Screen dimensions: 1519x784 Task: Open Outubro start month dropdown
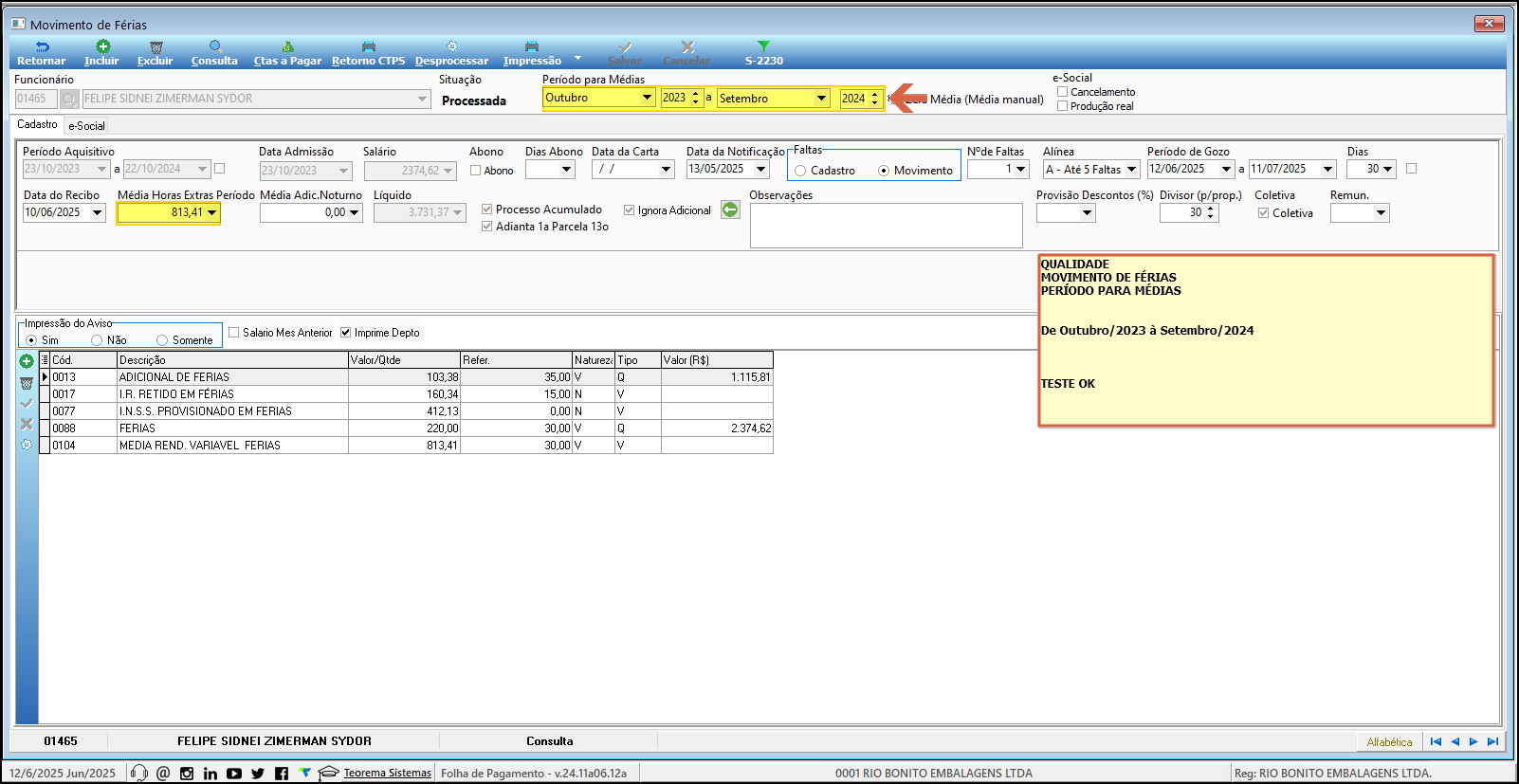pos(647,98)
